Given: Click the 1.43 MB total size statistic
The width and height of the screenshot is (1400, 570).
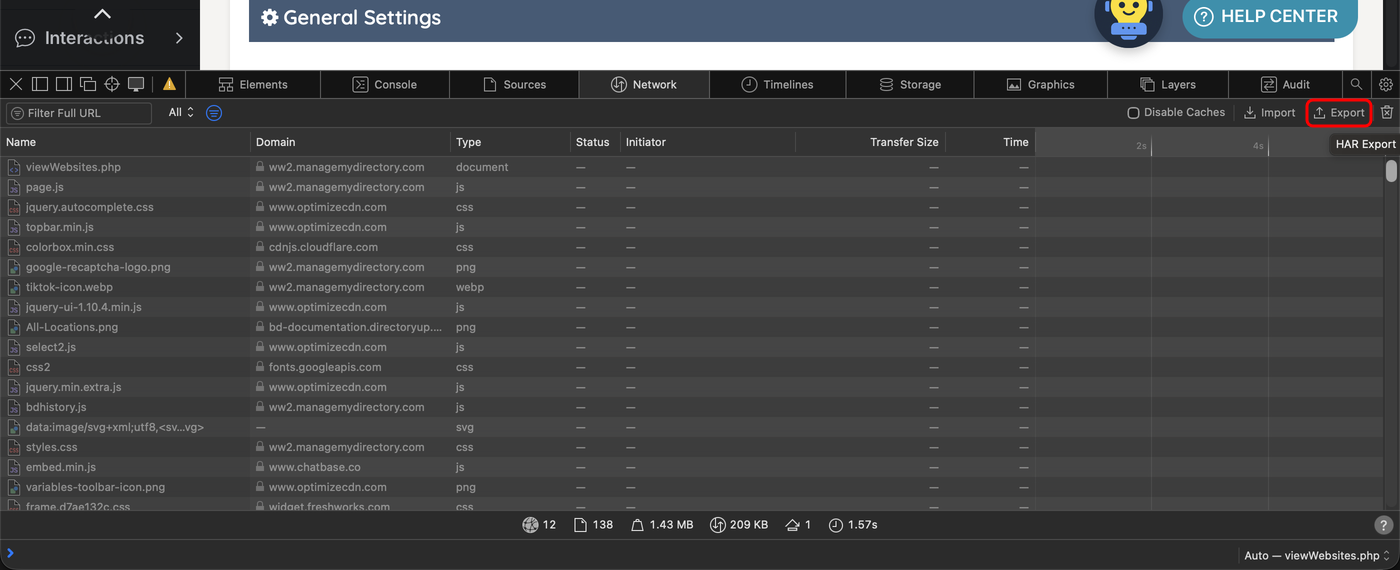Looking at the screenshot, I should click(662, 525).
